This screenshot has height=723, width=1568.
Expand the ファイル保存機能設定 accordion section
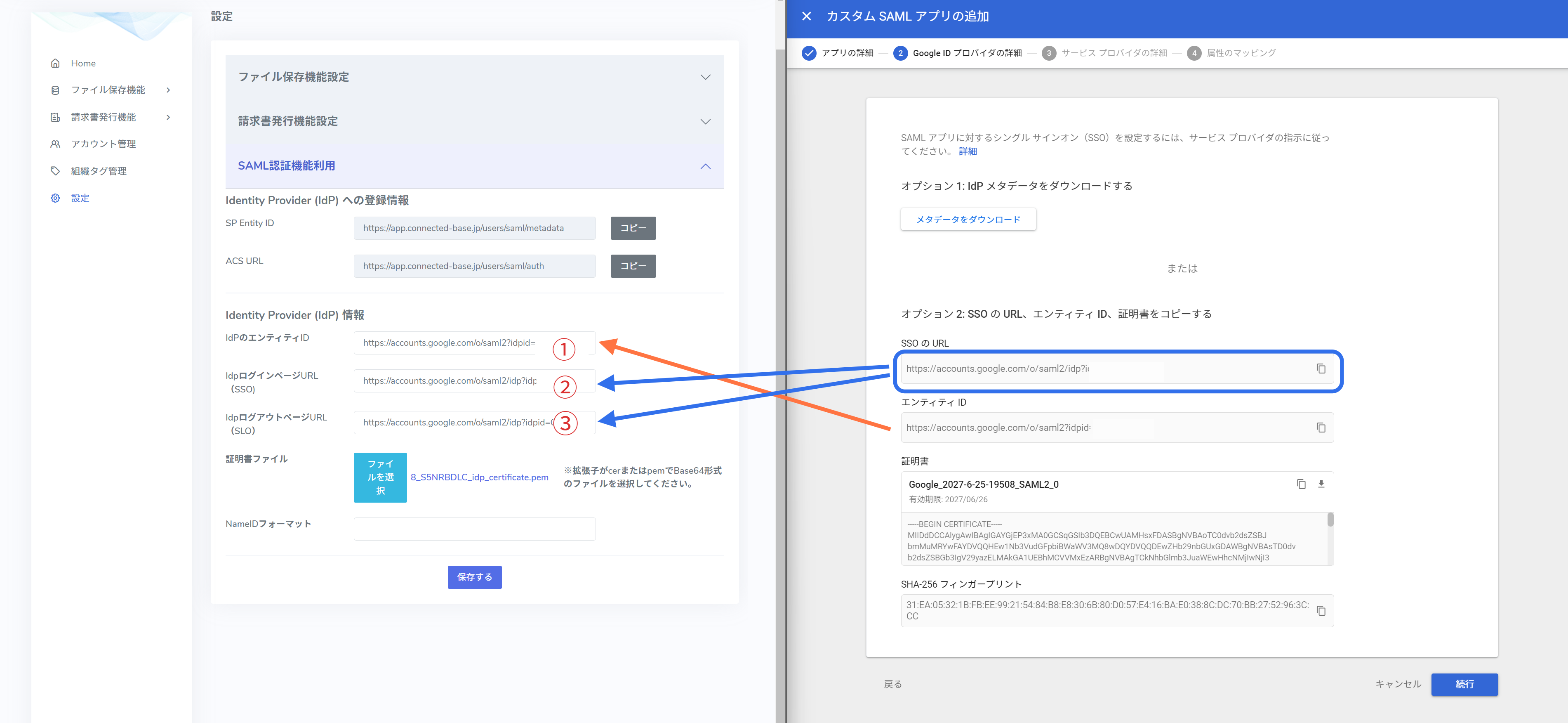point(474,77)
